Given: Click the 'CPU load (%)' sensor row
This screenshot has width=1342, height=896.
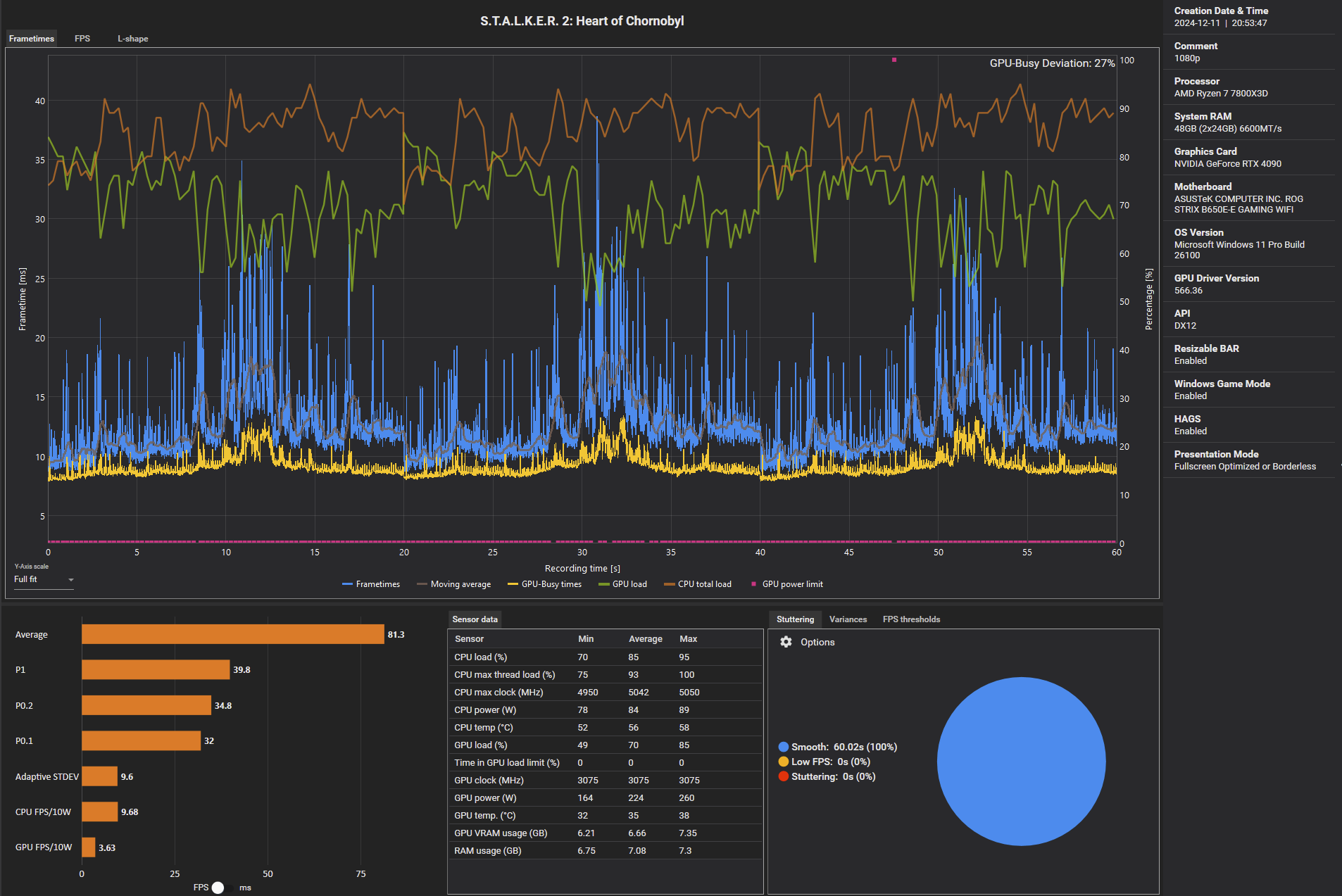Looking at the screenshot, I should pyautogui.click(x=606, y=657).
